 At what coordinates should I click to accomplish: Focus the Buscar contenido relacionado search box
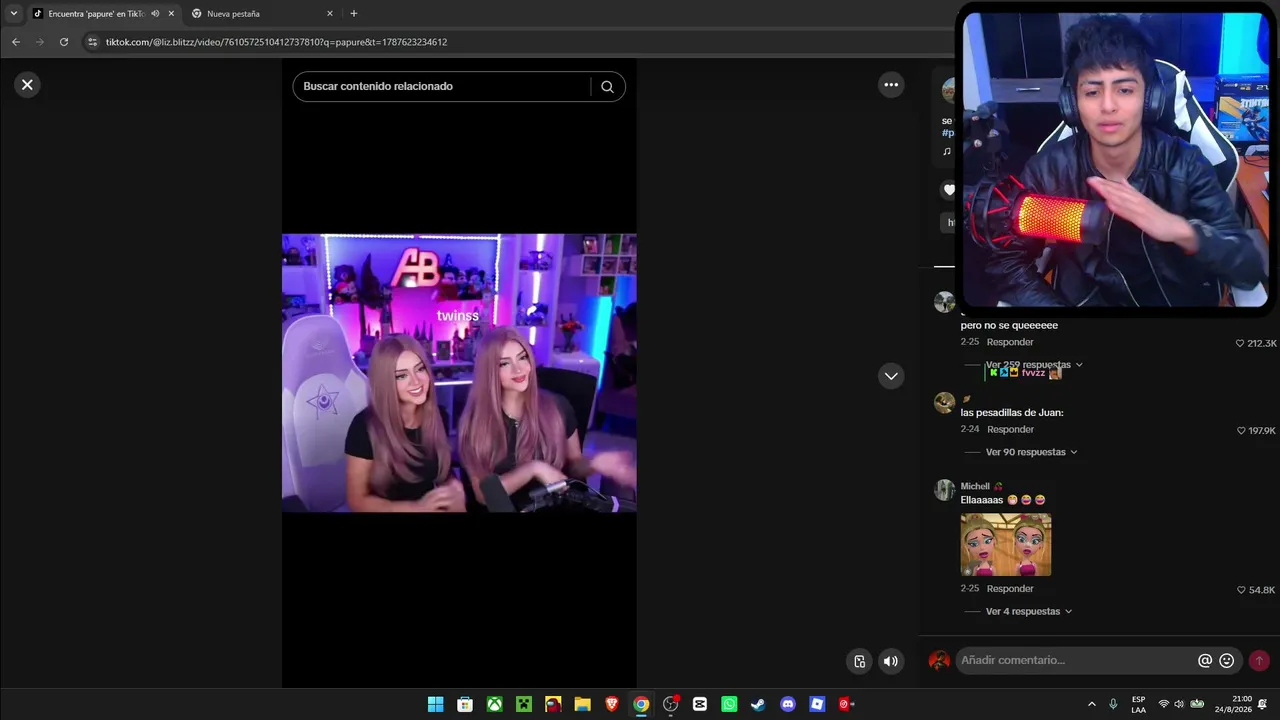pos(445,87)
